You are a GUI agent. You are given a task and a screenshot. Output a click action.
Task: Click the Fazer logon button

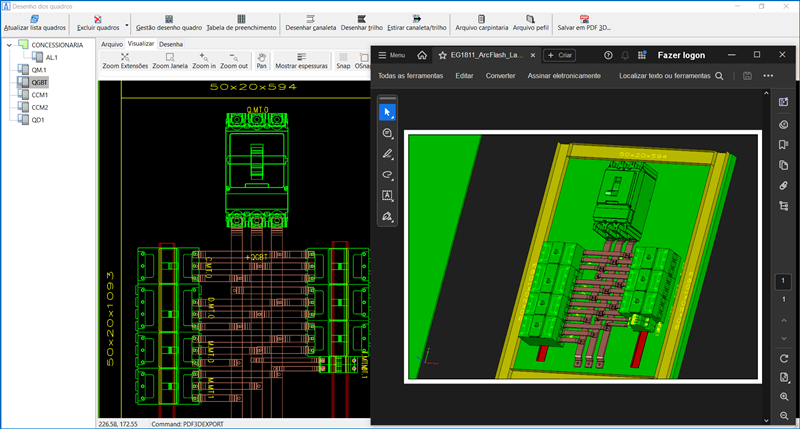(683, 55)
